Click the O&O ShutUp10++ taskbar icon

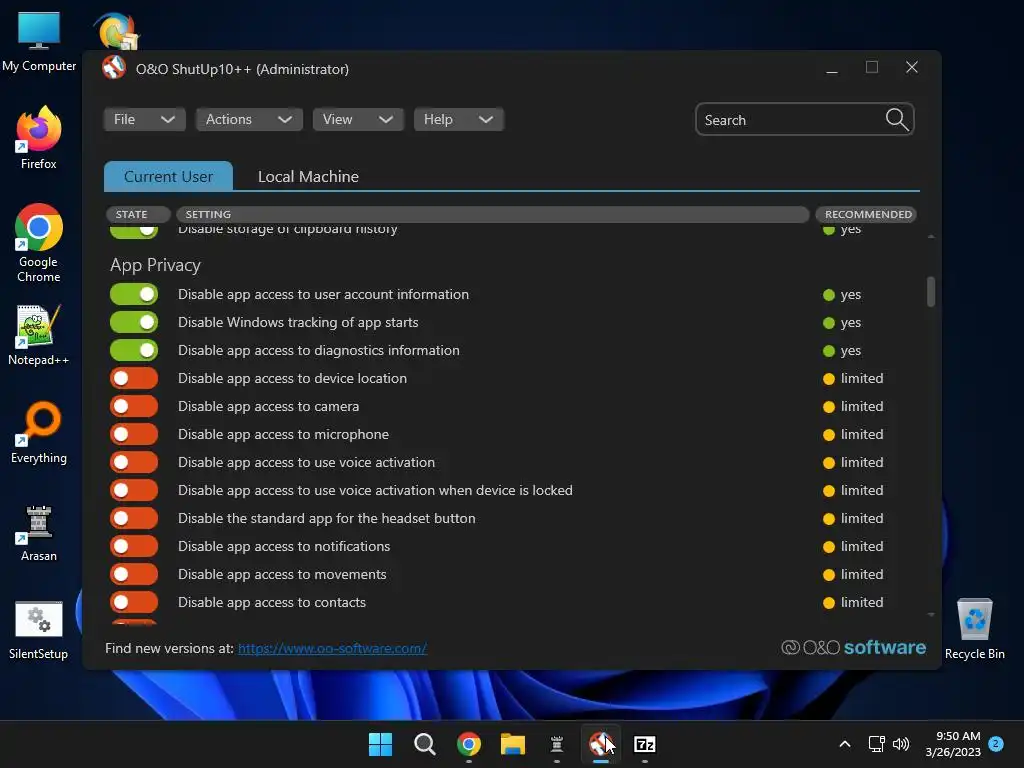coord(601,744)
